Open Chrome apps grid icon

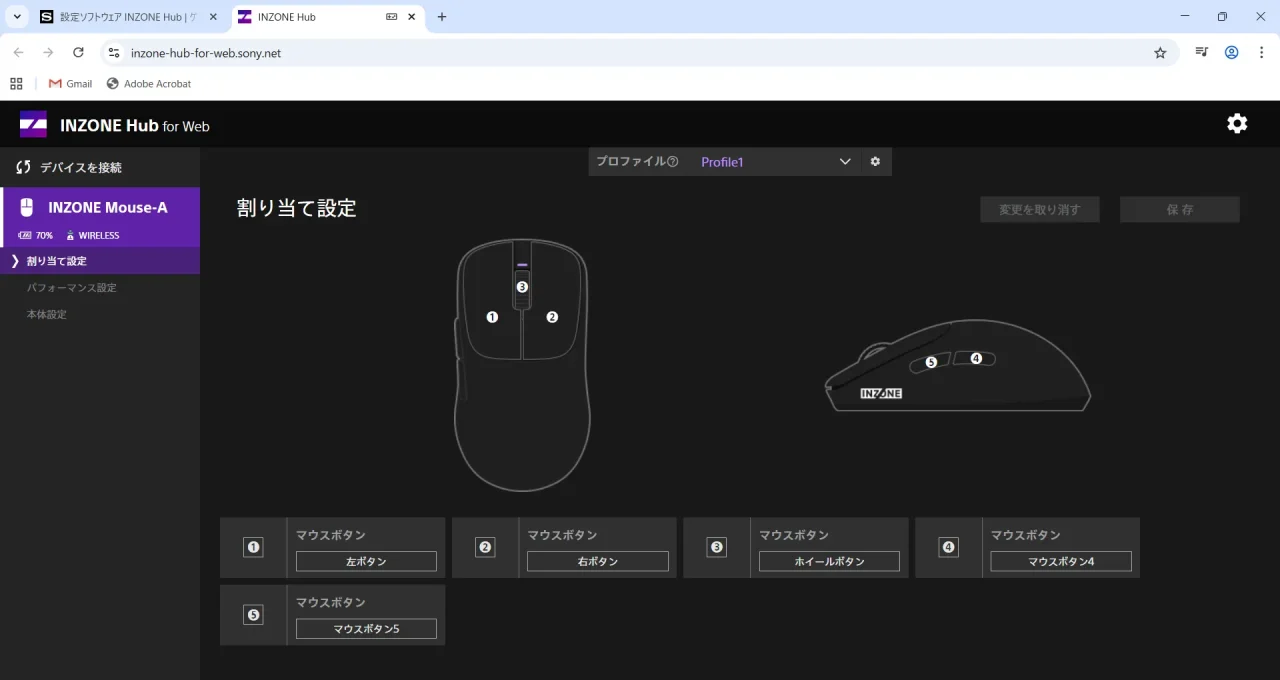[16, 84]
